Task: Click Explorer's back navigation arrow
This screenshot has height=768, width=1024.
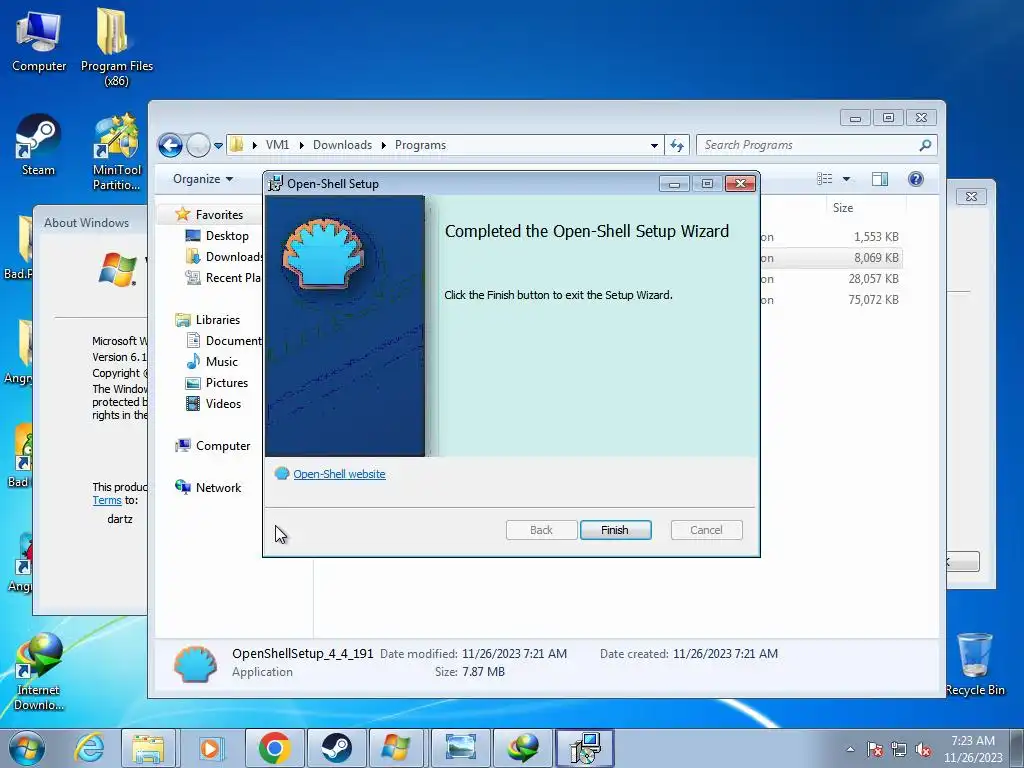Action: [x=170, y=145]
